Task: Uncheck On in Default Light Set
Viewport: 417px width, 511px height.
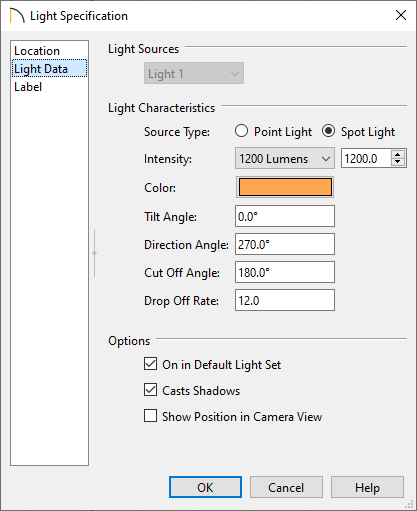Action: click(x=151, y=364)
